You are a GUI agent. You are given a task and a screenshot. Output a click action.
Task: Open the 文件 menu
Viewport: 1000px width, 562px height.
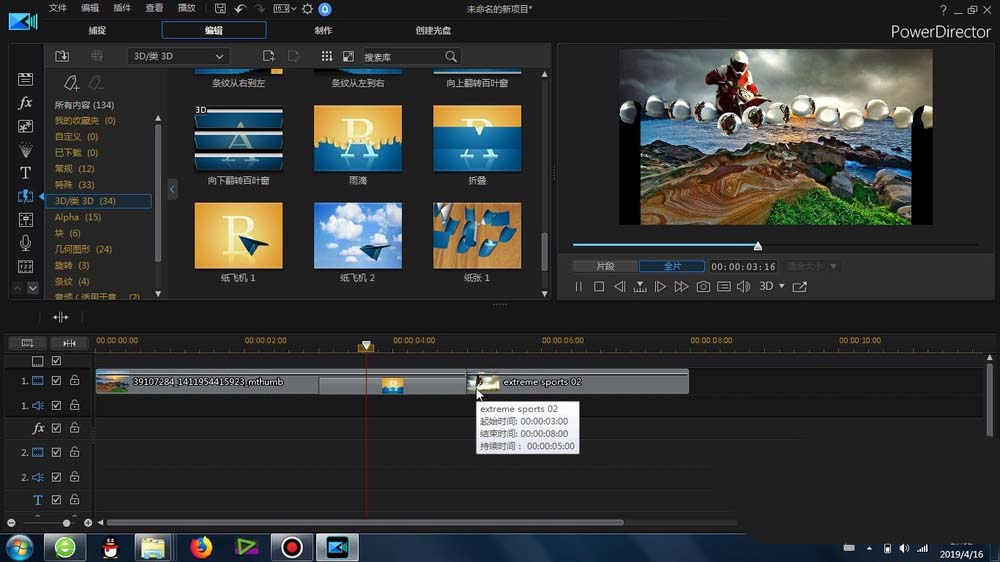(x=58, y=8)
